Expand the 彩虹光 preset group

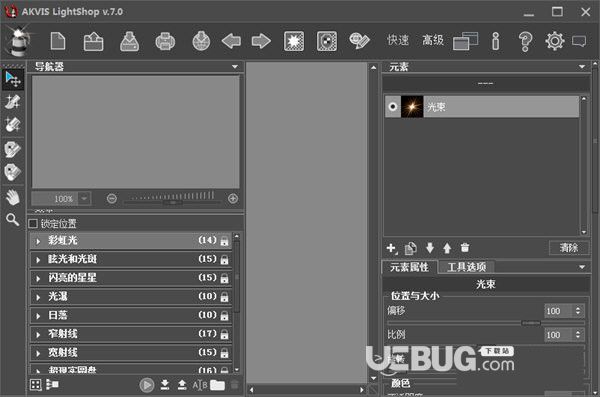click(38, 241)
